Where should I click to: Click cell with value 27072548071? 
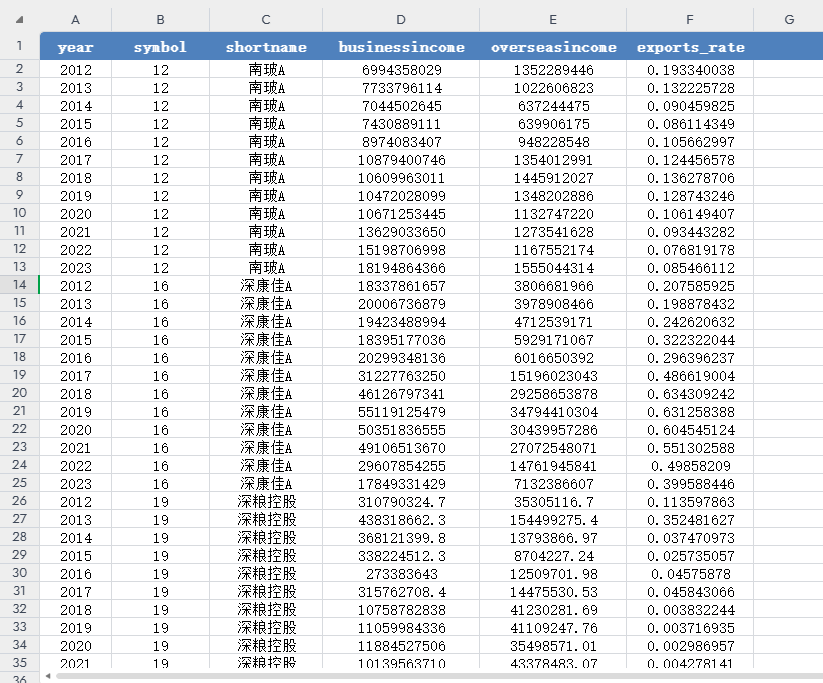(x=553, y=448)
